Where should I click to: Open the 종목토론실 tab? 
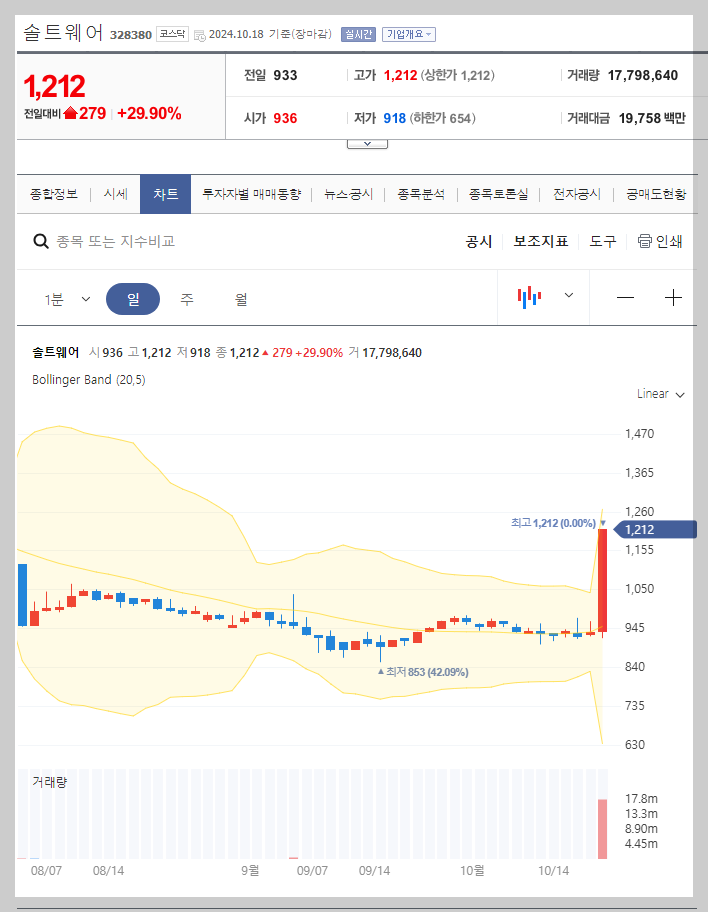point(499,194)
